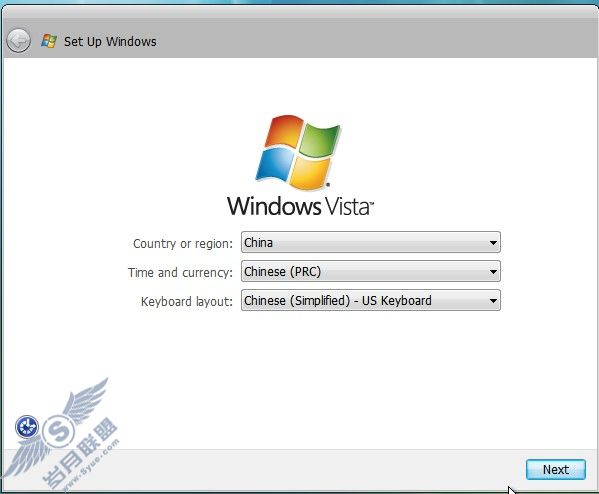This screenshot has height=494, width=599.
Task: Click the 'Time and currency:' label
Action: [180, 272]
